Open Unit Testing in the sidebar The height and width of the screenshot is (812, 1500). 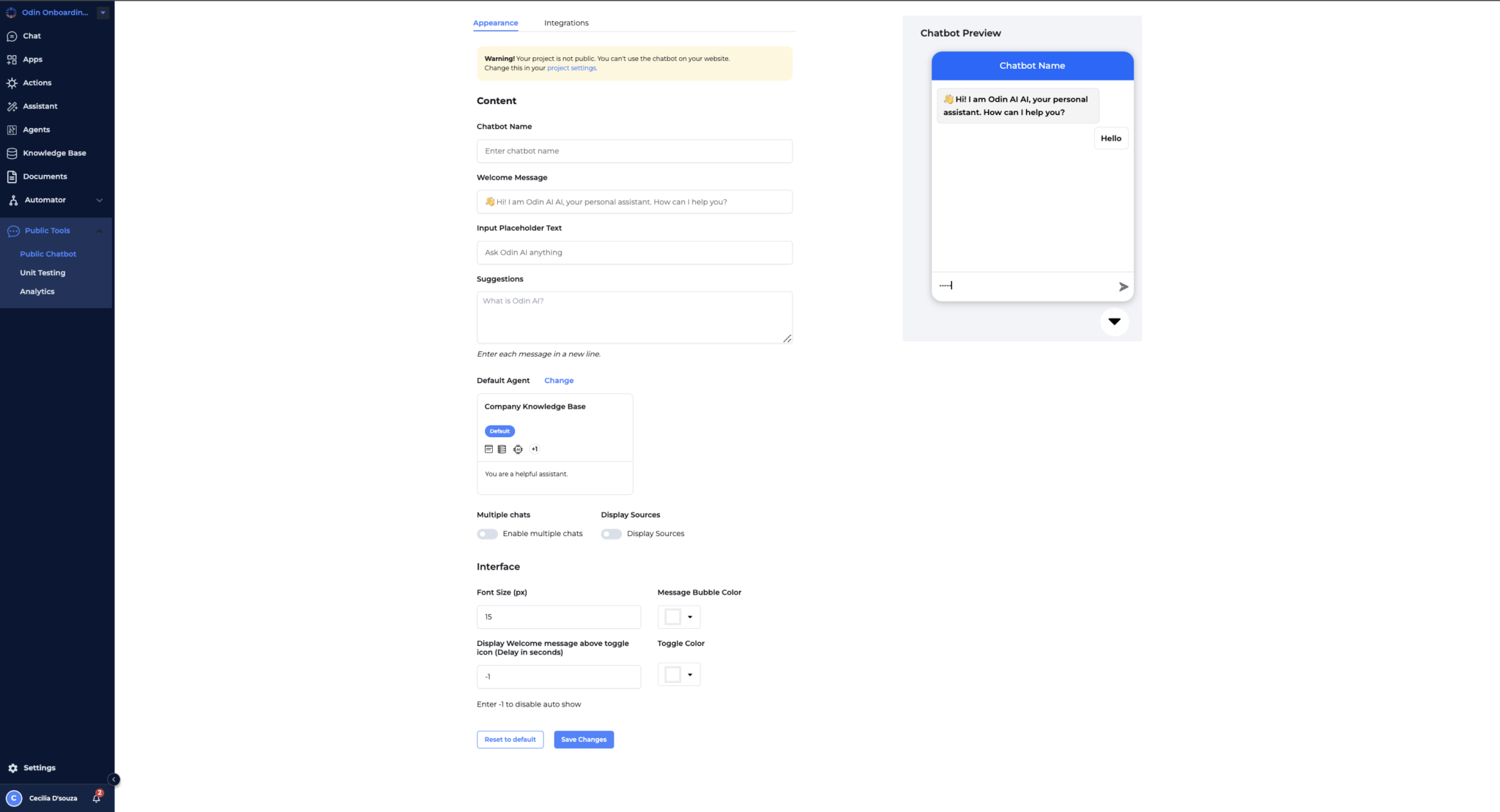[x=42, y=272]
